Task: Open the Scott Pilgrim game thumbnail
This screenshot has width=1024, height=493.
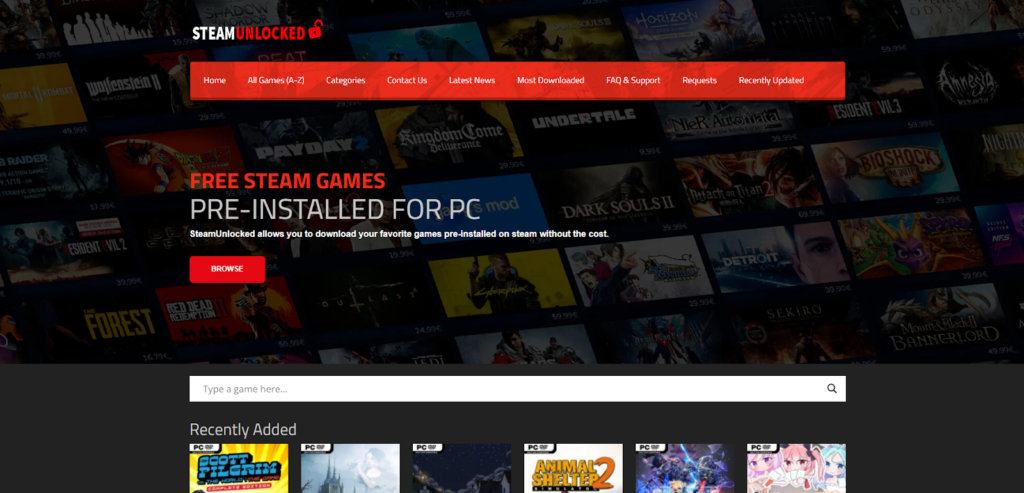Action: 239,468
